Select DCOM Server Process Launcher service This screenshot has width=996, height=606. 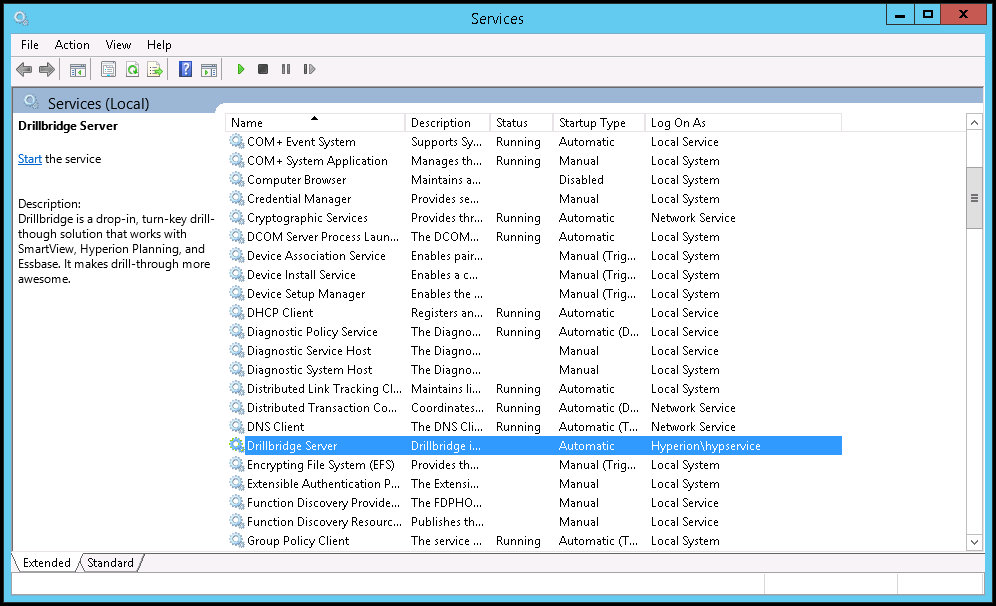click(x=323, y=237)
